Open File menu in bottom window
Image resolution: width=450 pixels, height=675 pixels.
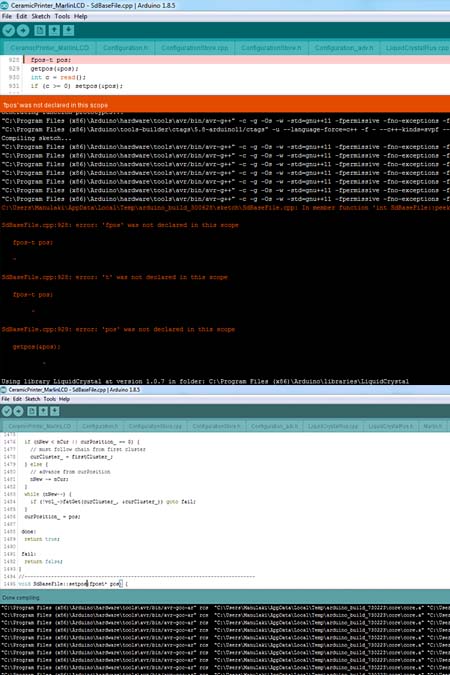5,399
